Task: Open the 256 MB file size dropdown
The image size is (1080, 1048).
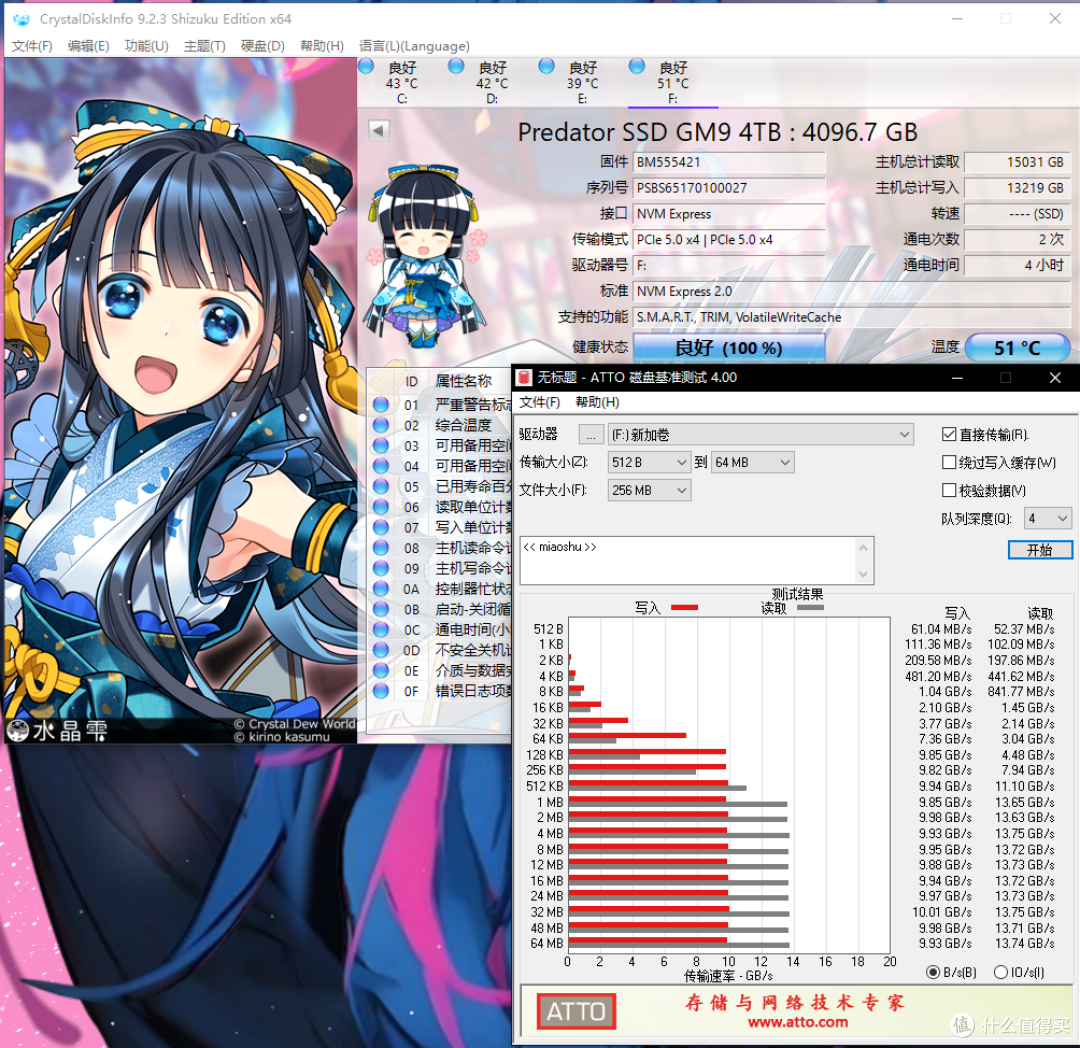Action: [x=649, y=490]
